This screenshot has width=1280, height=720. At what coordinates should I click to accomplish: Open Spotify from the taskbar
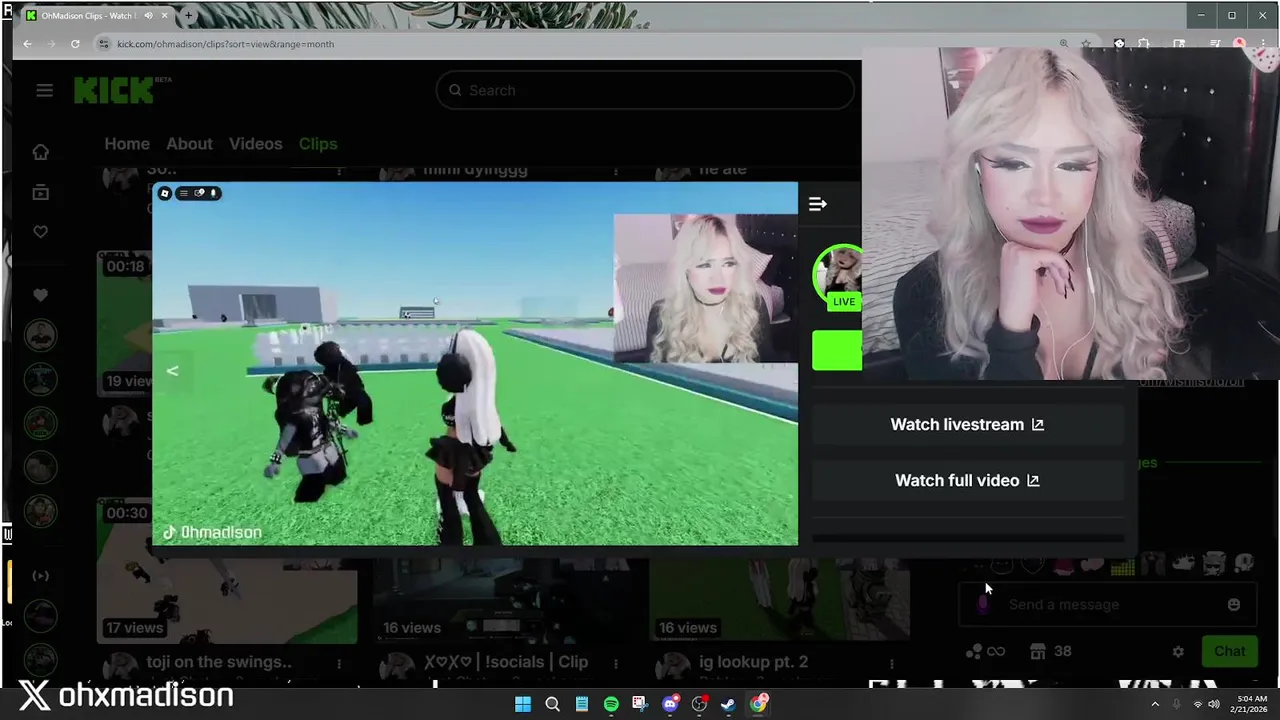(611, 704)
